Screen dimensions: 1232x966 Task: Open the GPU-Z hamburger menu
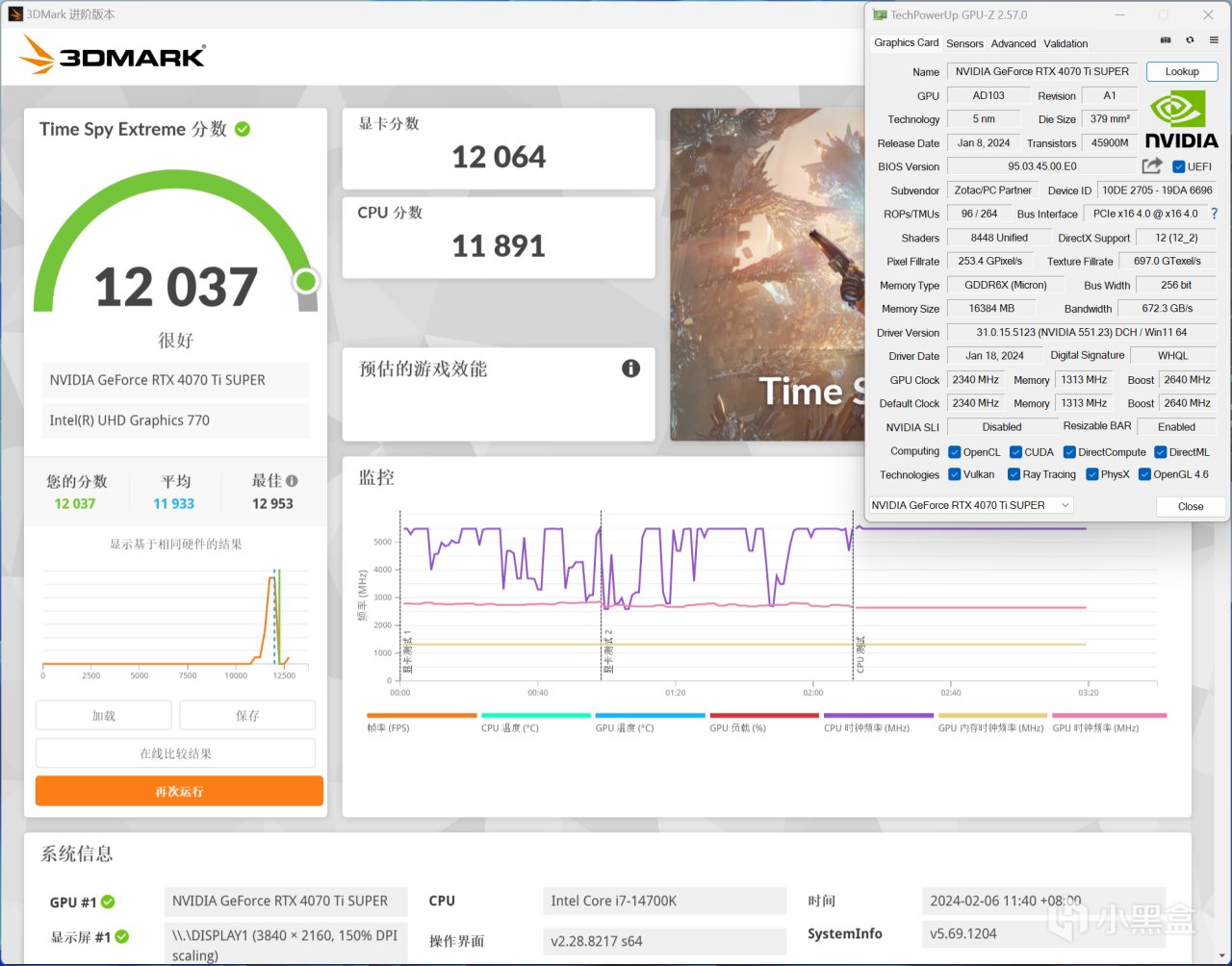click(x=1214, y=40)
